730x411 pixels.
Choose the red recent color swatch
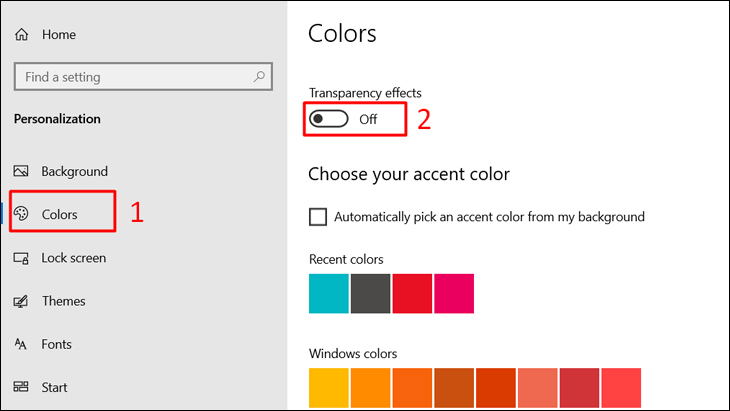pyautogui.click(x=412, y=293)
